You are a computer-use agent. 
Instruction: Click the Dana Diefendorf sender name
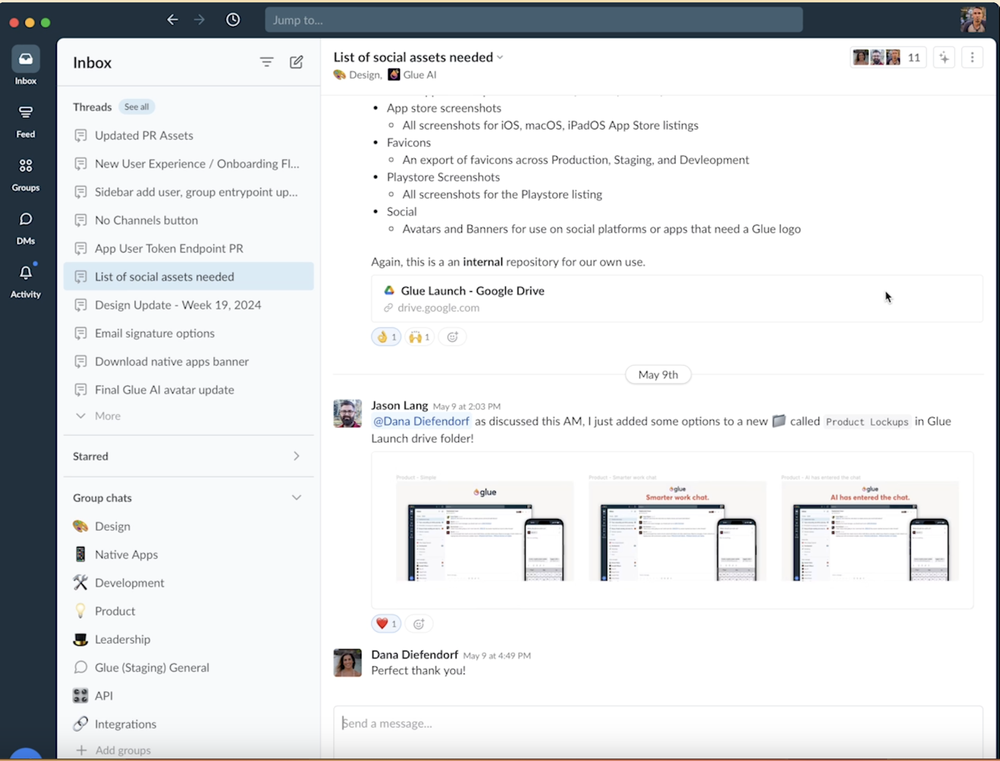(415, 654)
